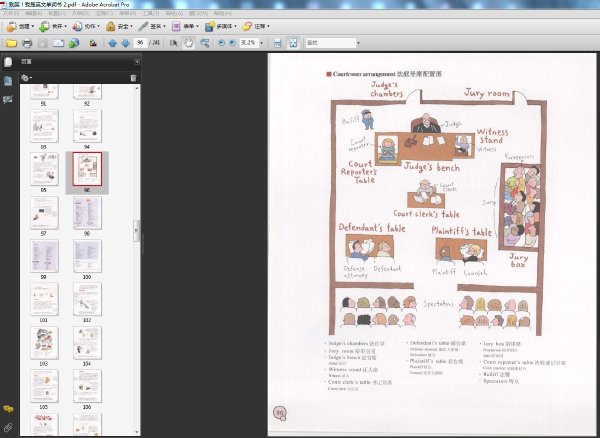Open the Find options dropdown arrow
600x438 pixels.
[x=359, y=43]
